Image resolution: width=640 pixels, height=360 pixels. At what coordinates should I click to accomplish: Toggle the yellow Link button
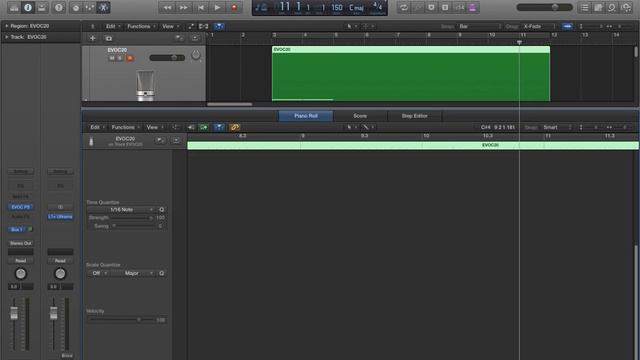click(x=234, y=127)
